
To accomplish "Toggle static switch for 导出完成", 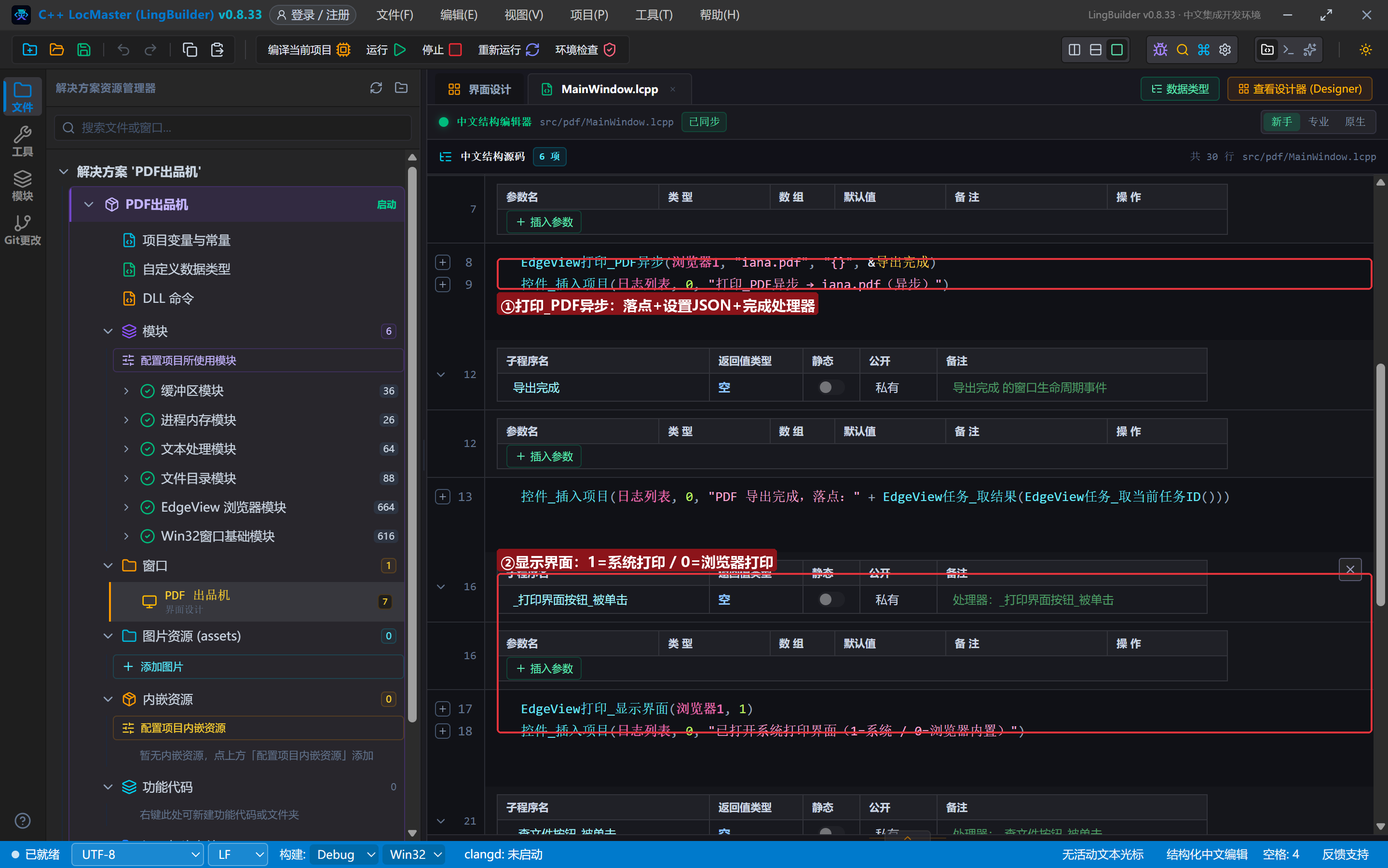I will coord(830,388).
